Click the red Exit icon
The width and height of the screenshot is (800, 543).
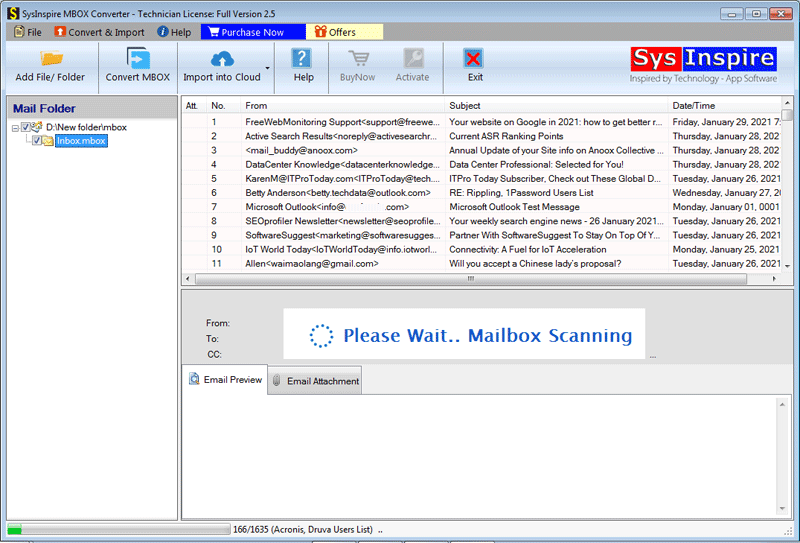tap(473, 58)
